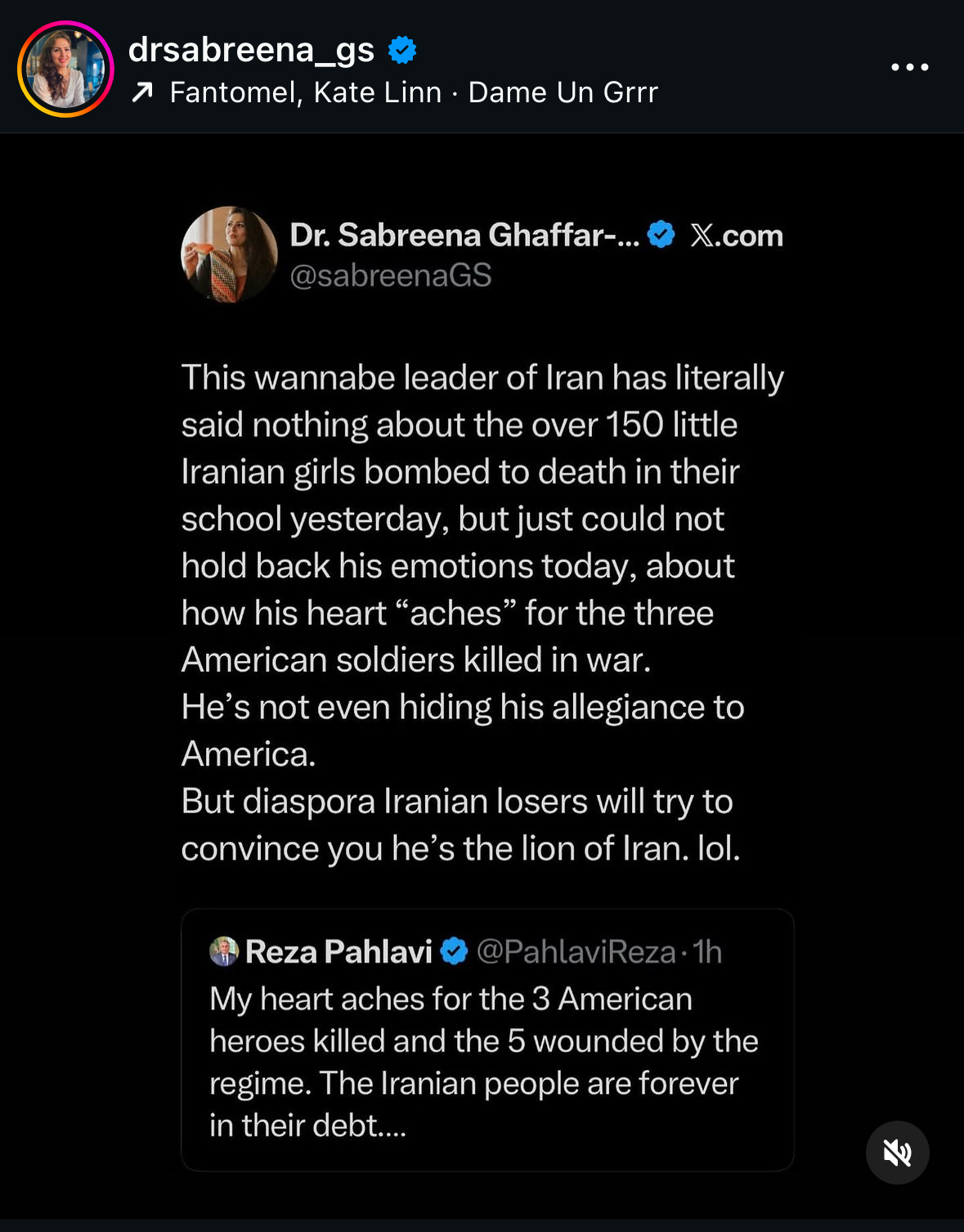
Task: Click Reza Pahlavi's small avatar icon
Action: click(x=223, y=951)
